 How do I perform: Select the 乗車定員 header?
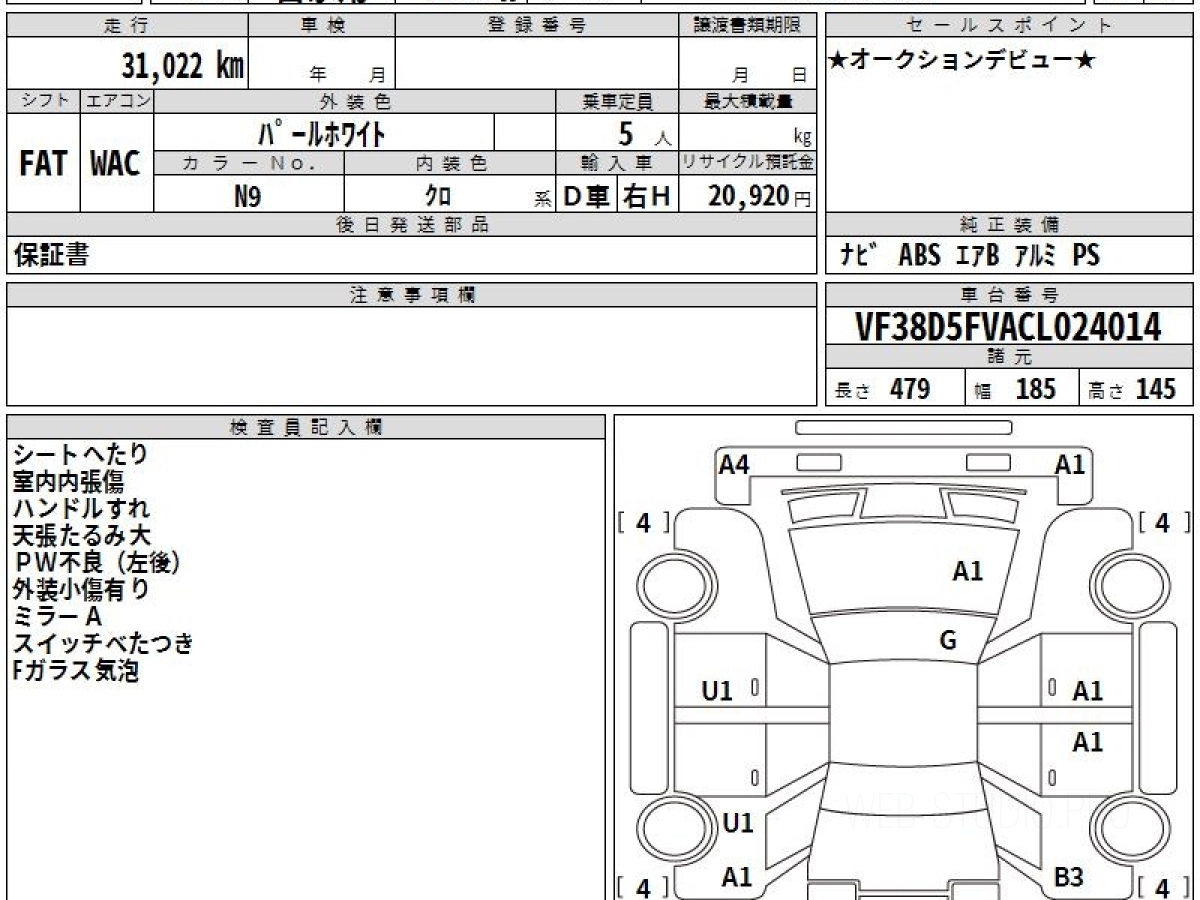pos(617,101)
